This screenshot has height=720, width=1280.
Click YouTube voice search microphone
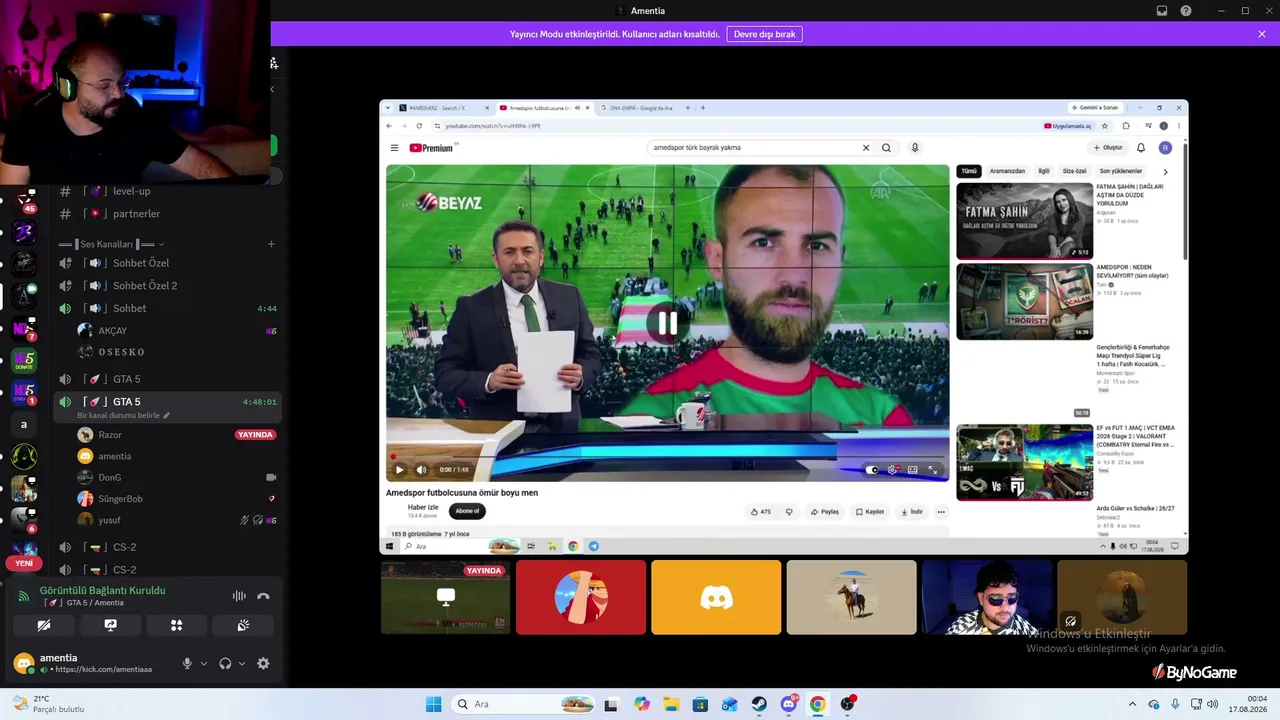coord(914,148)
